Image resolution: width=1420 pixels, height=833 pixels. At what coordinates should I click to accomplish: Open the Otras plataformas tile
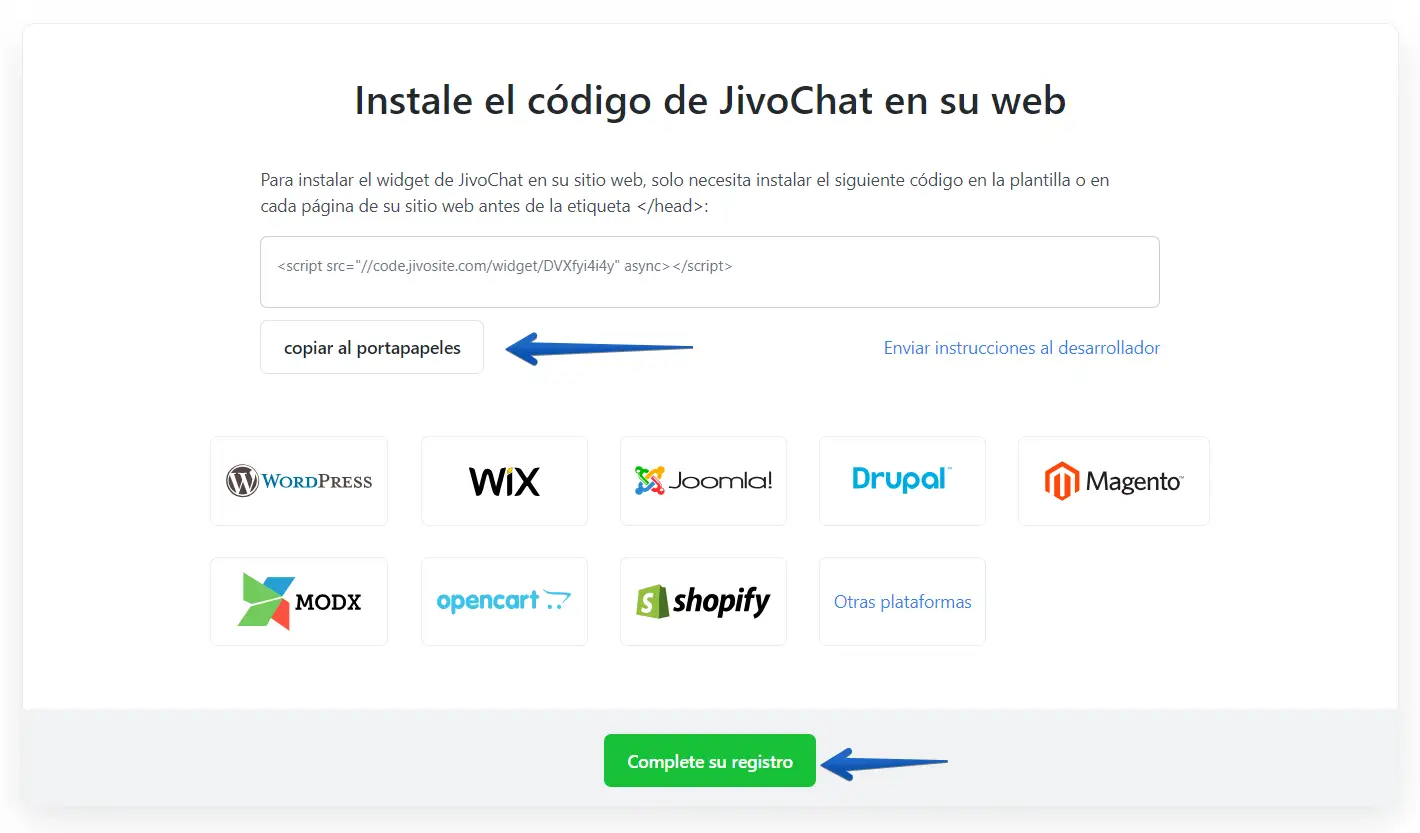[x=902, y=602]
